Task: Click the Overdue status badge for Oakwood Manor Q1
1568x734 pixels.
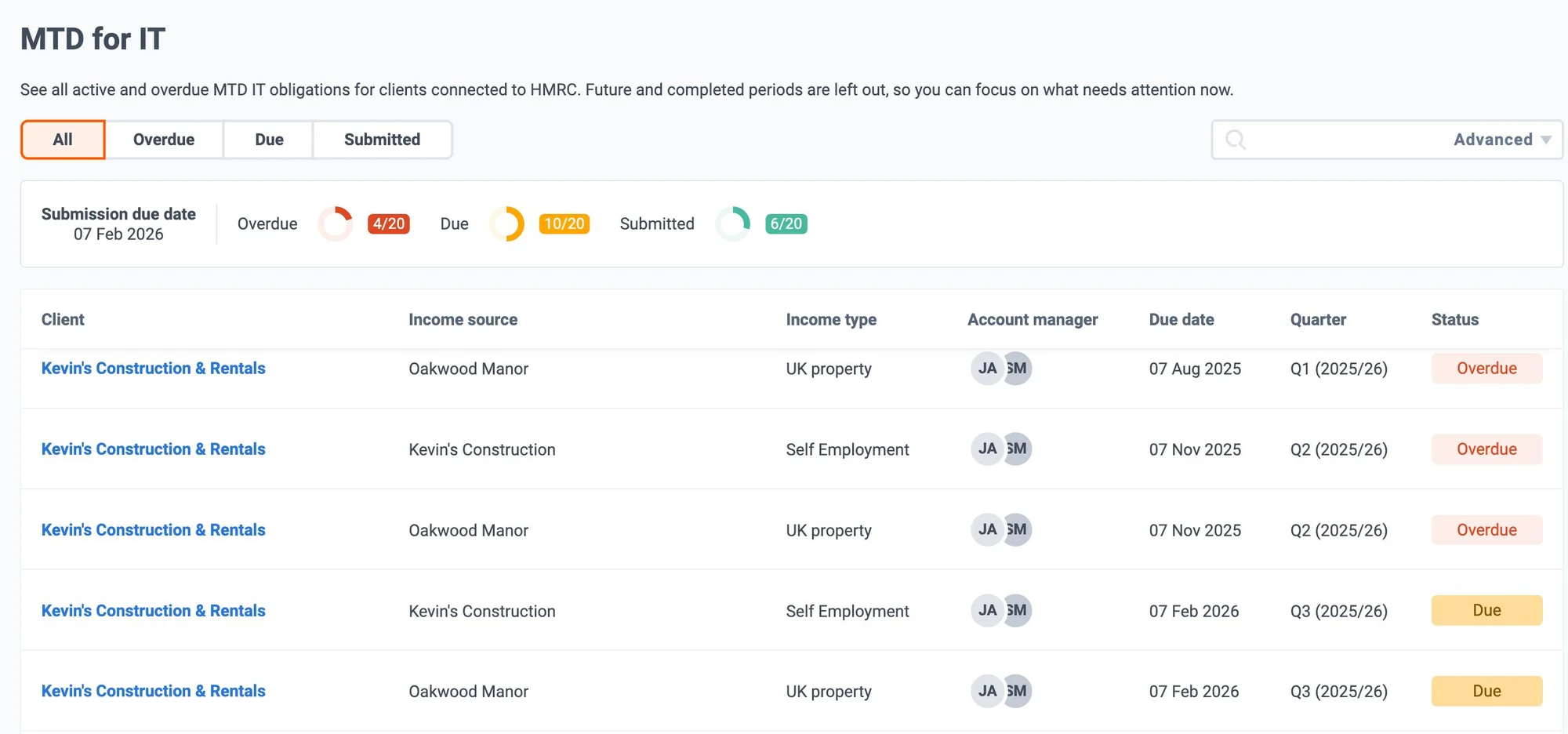Action: pyautogui.click(x=1486, y=368)
